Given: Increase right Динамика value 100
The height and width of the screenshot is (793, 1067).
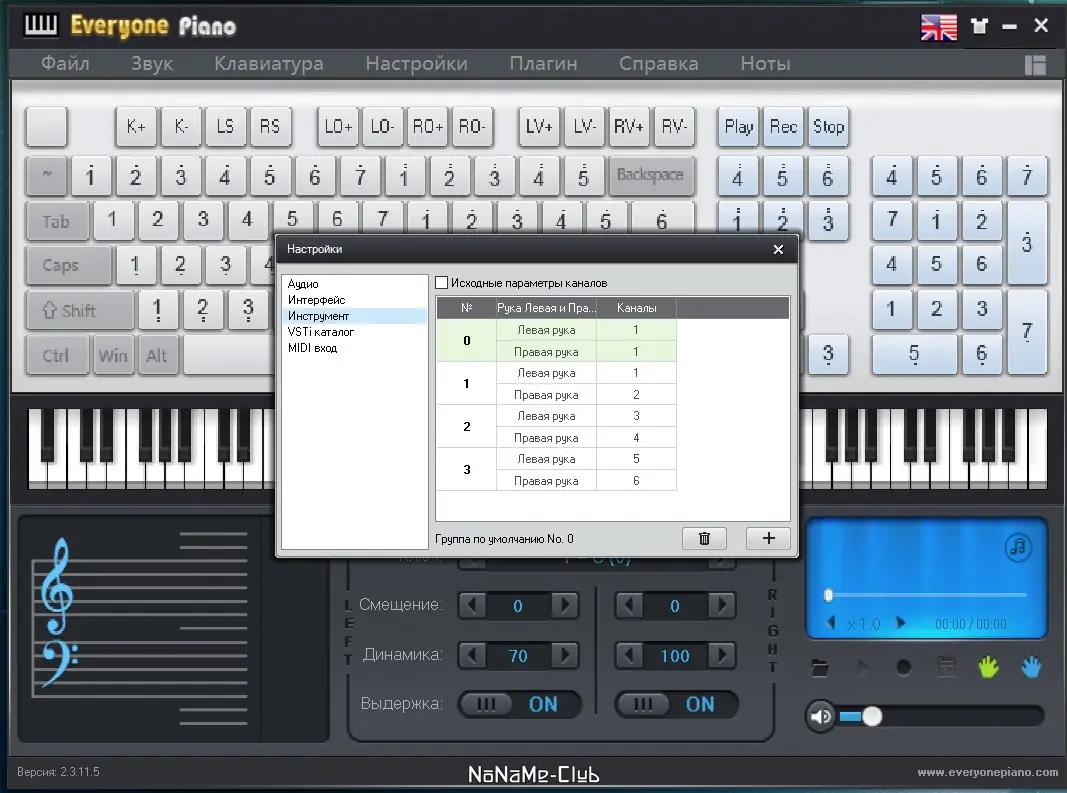Looking at the screenshot, I should (721, 656).
